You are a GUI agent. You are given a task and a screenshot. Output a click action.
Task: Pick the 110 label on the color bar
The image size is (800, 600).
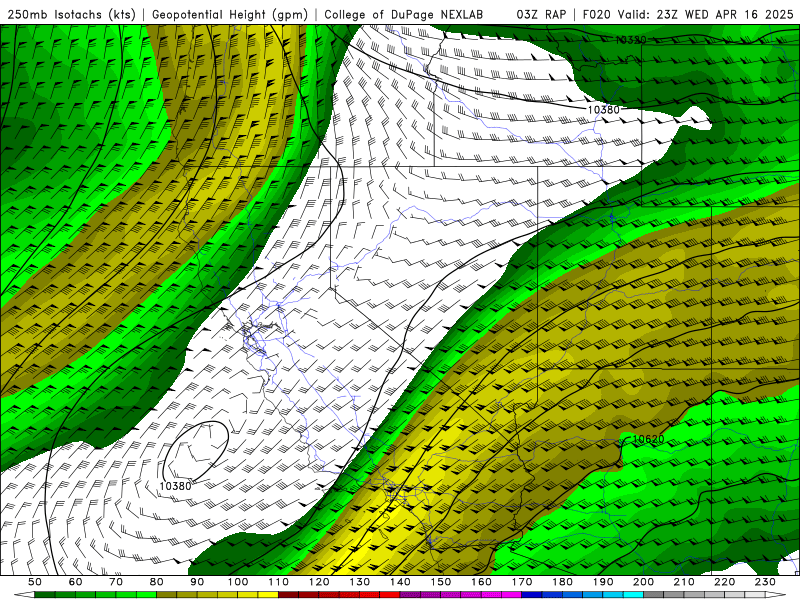279,582
